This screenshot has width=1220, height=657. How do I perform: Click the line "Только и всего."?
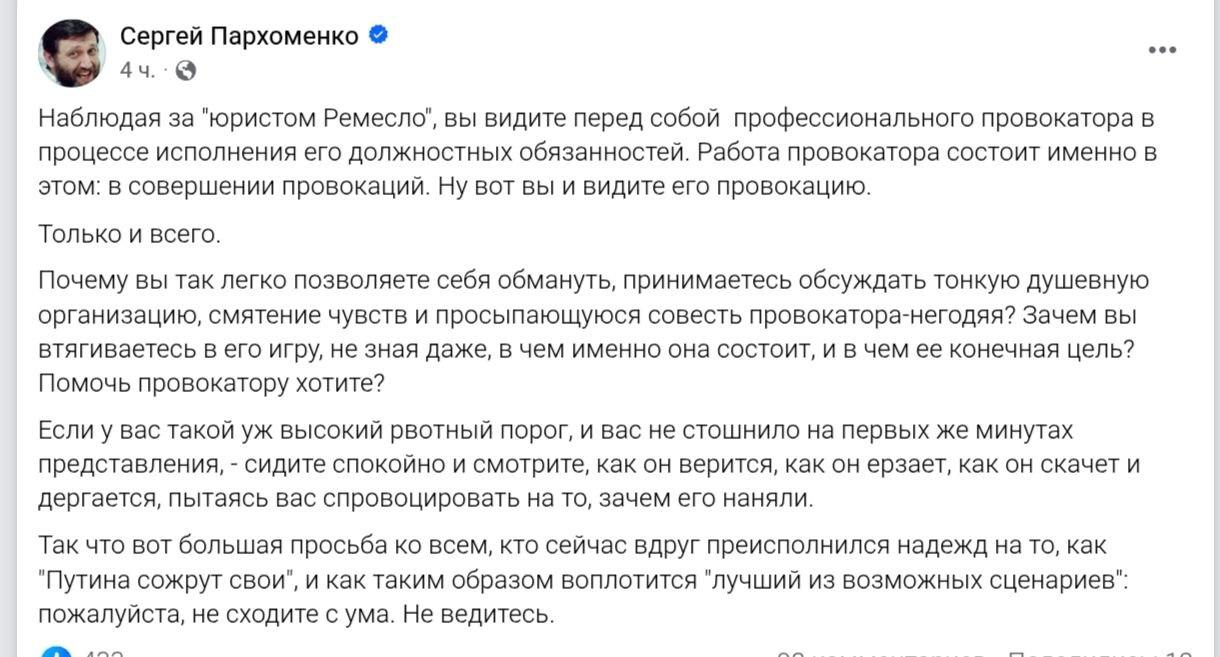coord(129,235)
